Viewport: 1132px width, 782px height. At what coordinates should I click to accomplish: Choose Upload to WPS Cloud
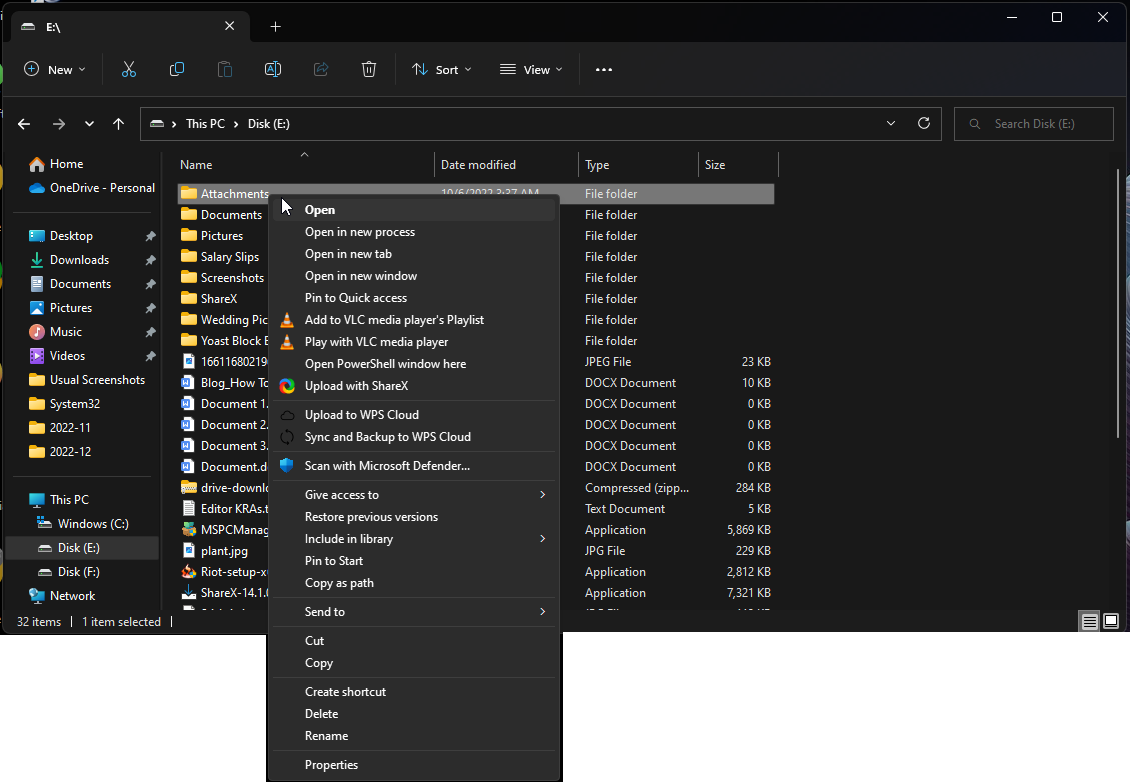[x=414, y=414]
